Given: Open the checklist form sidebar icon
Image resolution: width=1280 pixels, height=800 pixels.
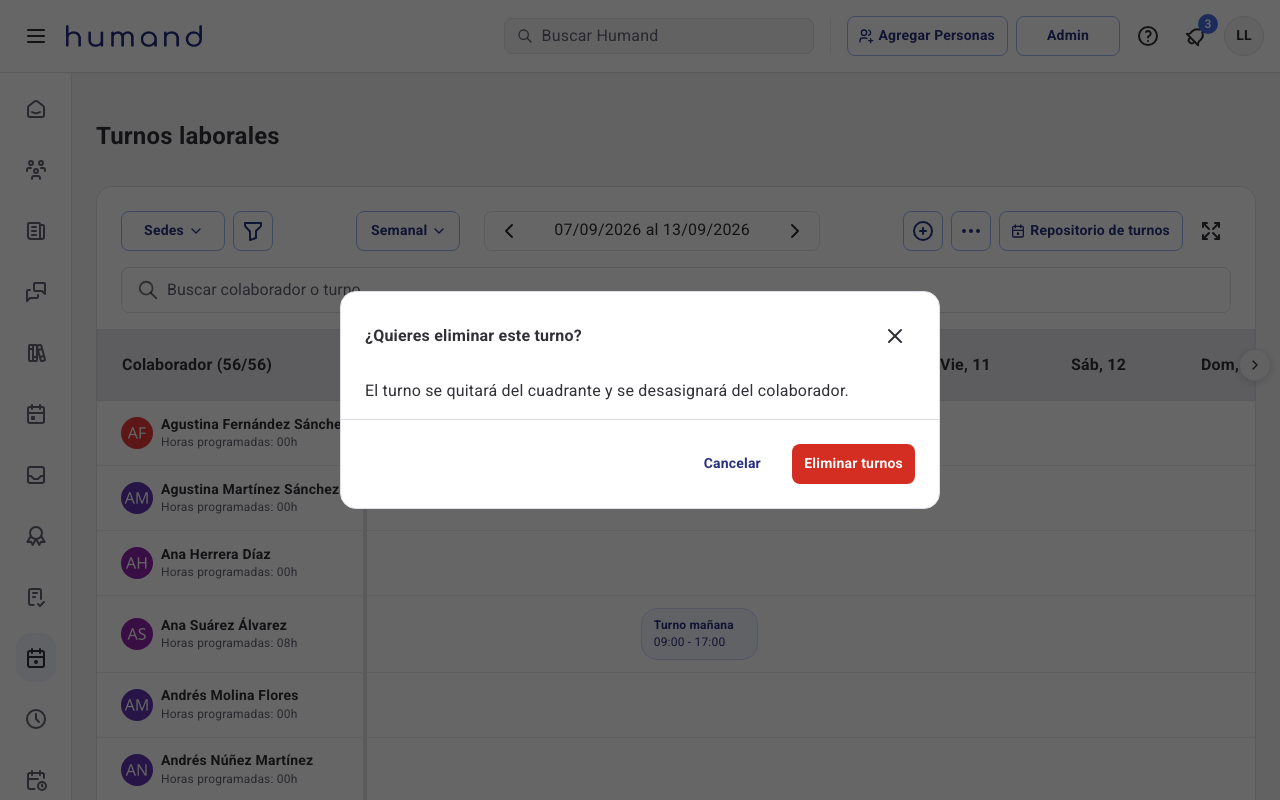Looking at the screenshot, I should click(36, 597).
